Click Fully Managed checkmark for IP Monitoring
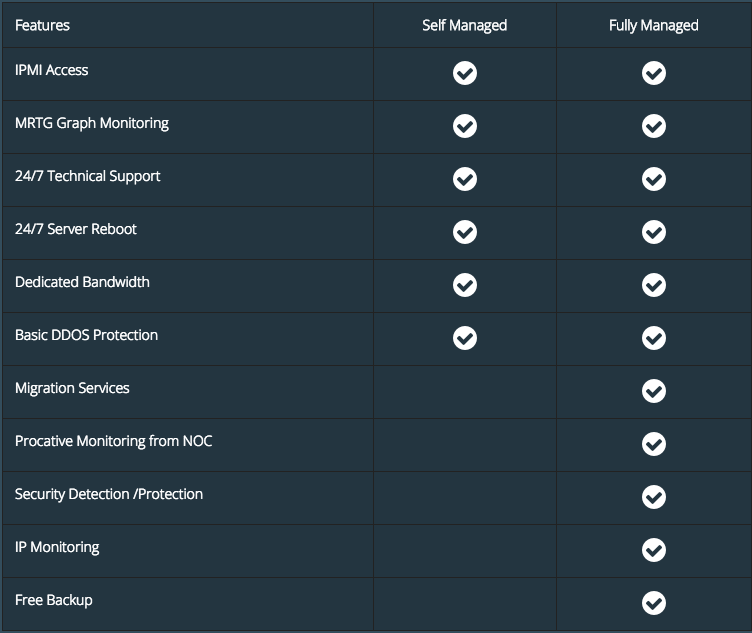The width and height of the screenshot is (752, 633). click(654, 550)
